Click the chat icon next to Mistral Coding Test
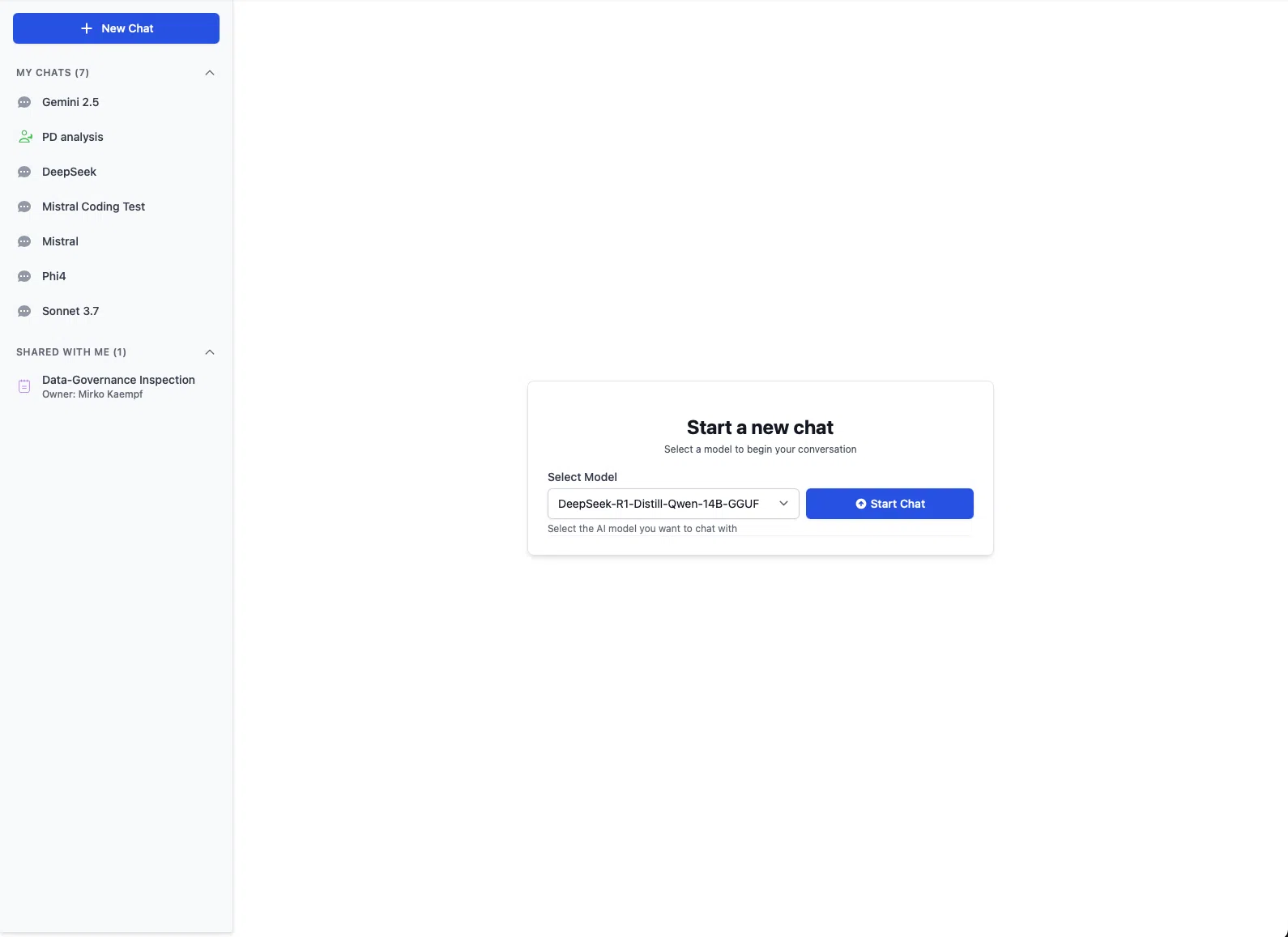Image resolution: width=1288 pixels, height=937 pixels. pyautogui.click(x=24, y=207)
